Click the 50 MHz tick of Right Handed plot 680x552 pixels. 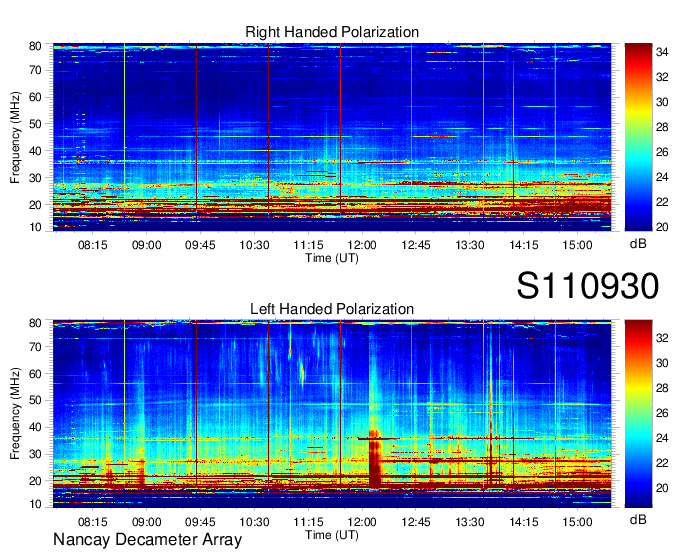coord(35,124)
